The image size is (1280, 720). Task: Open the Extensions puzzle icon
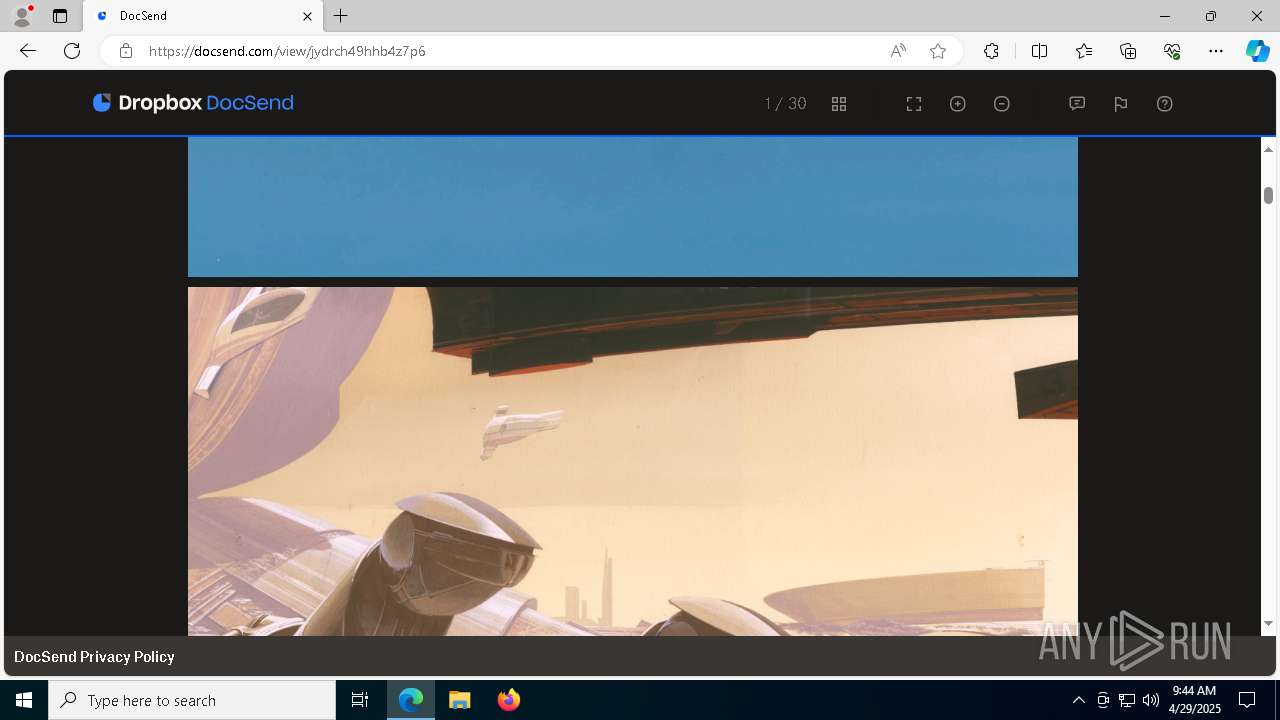[x=991, y=51]
